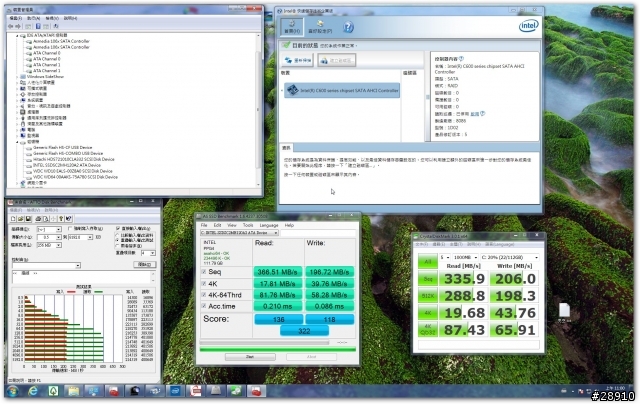Open the drive selector dropdown in AS SSD

click(239, 233)
